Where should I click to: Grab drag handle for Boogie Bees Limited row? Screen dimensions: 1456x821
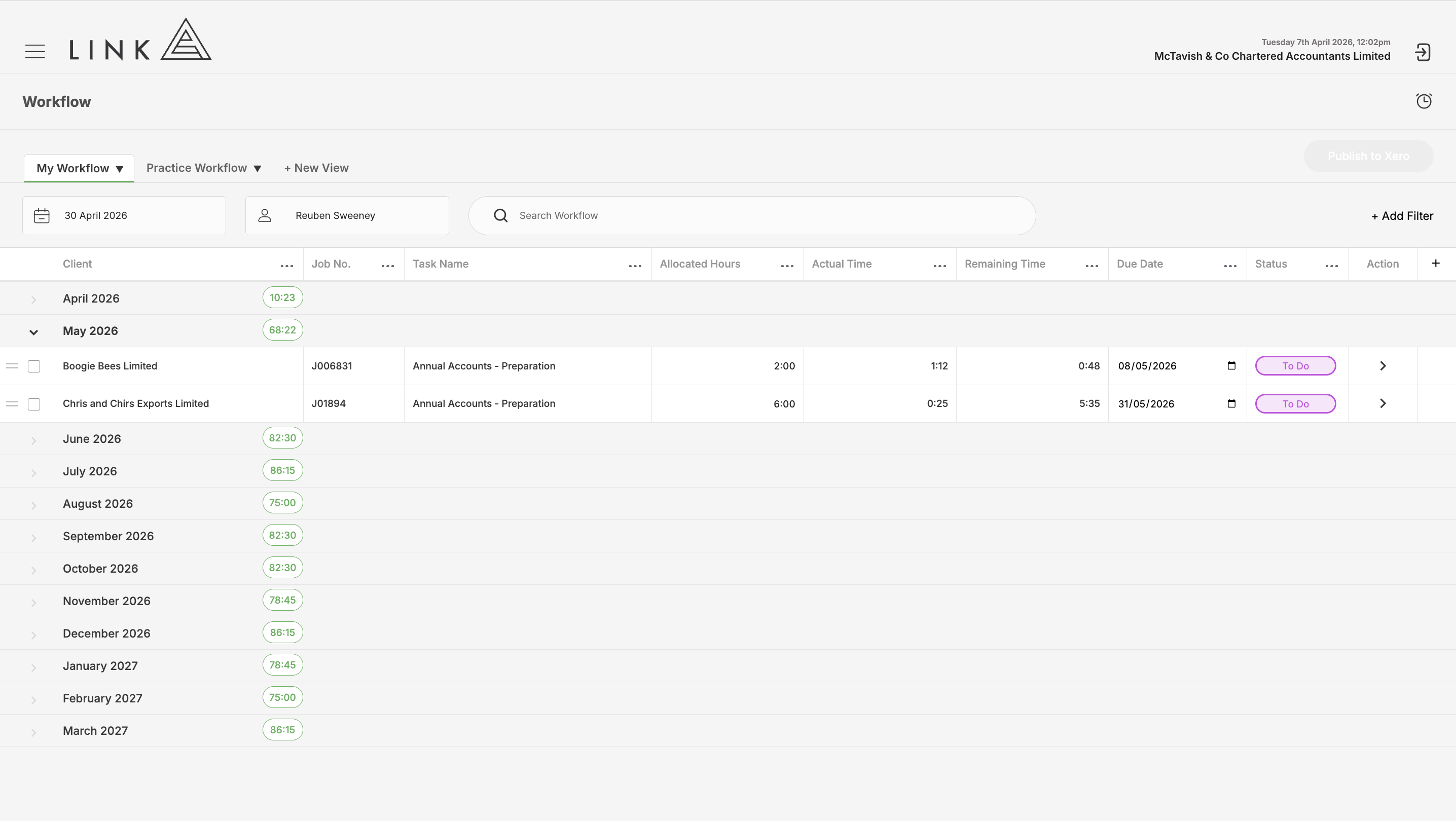click(13, 366)
